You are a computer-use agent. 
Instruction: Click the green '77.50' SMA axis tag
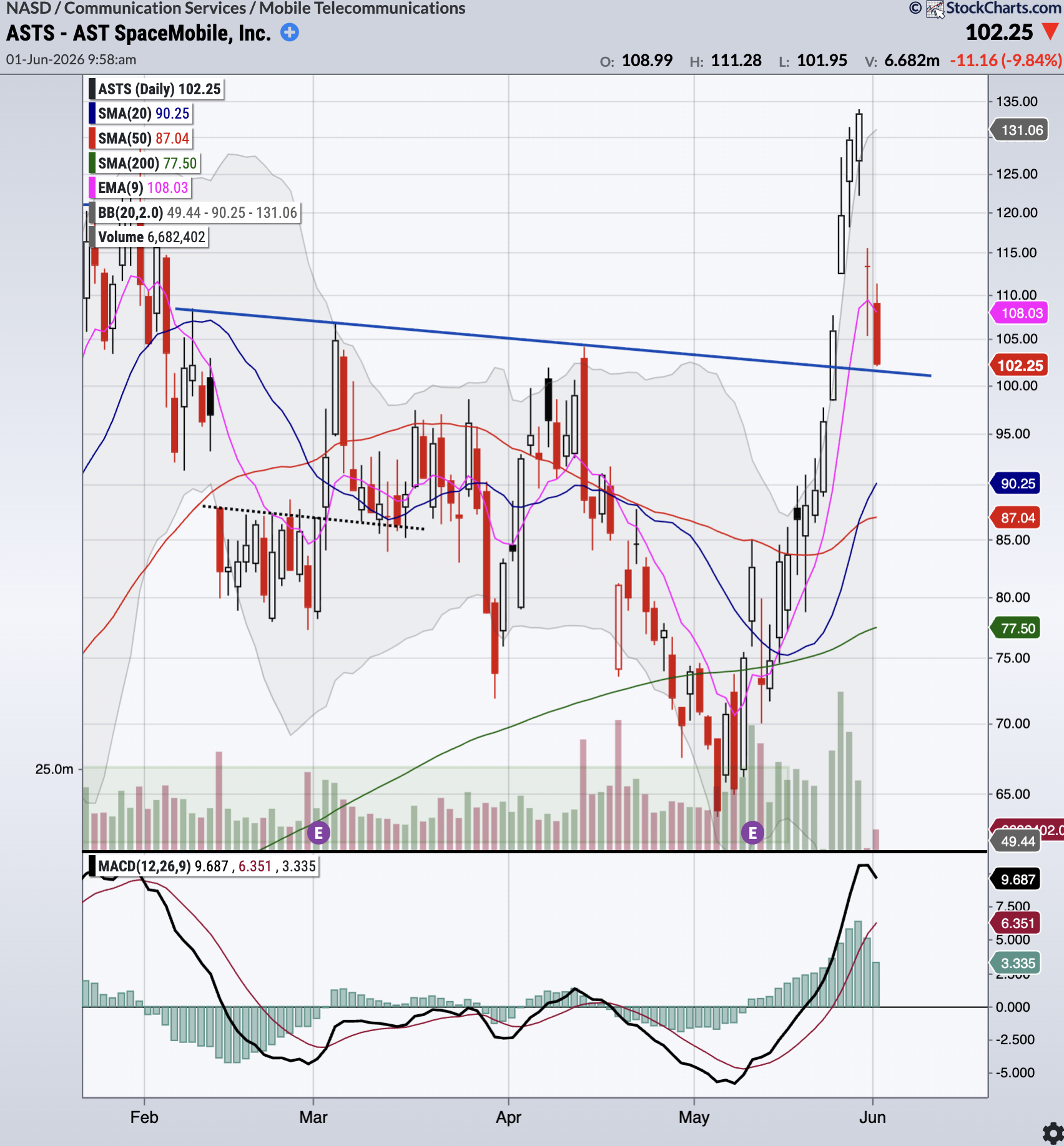[x=1017, y=628]
